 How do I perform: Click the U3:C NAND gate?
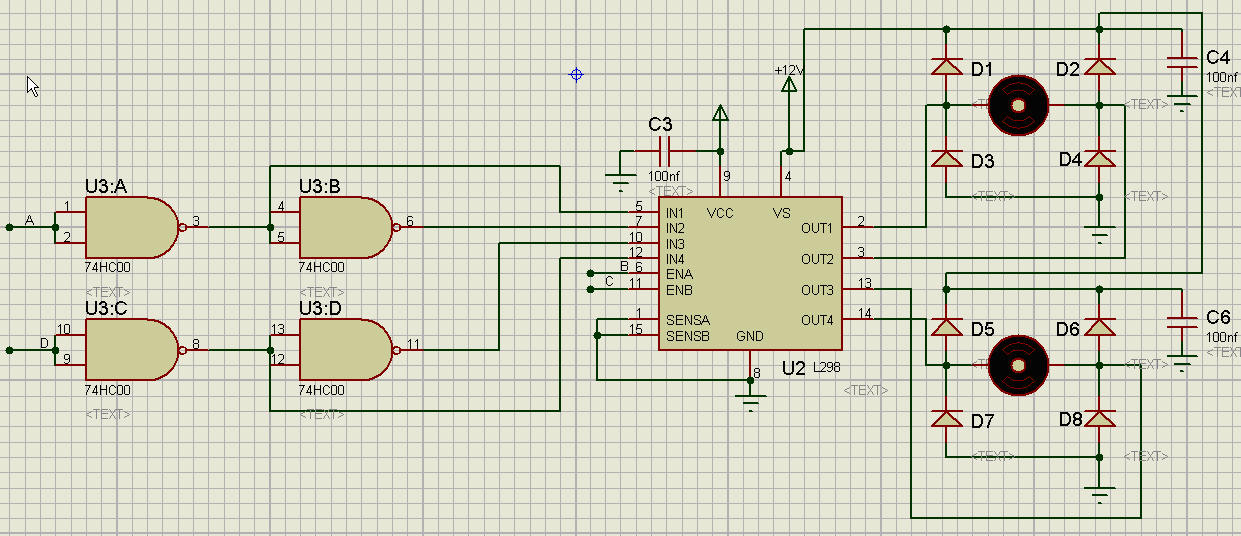click(x=130, y=350)
